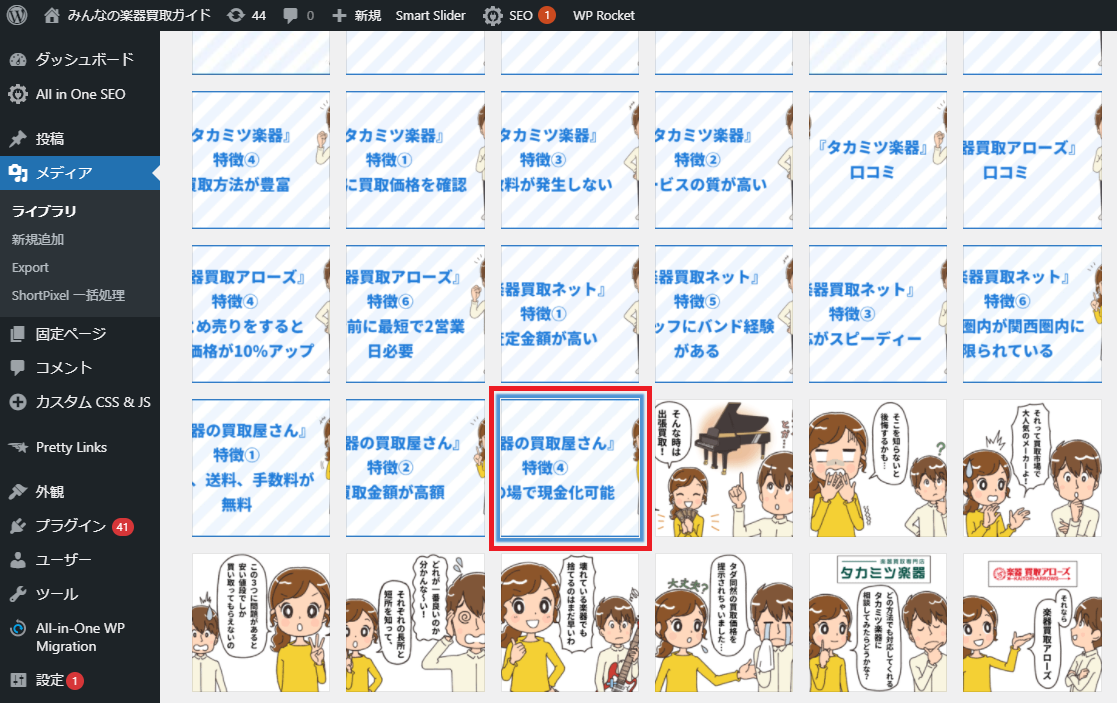Open the ダッシュボード dashboard icon
The width and height of the screenshot is (1117, 703).
tap(18, 59)
